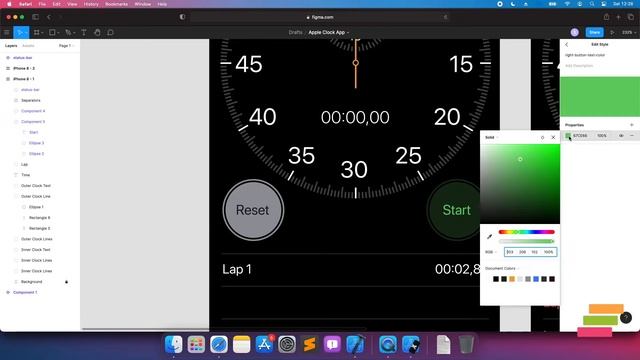Change RGB color mode dropdown

click(491, 252)
